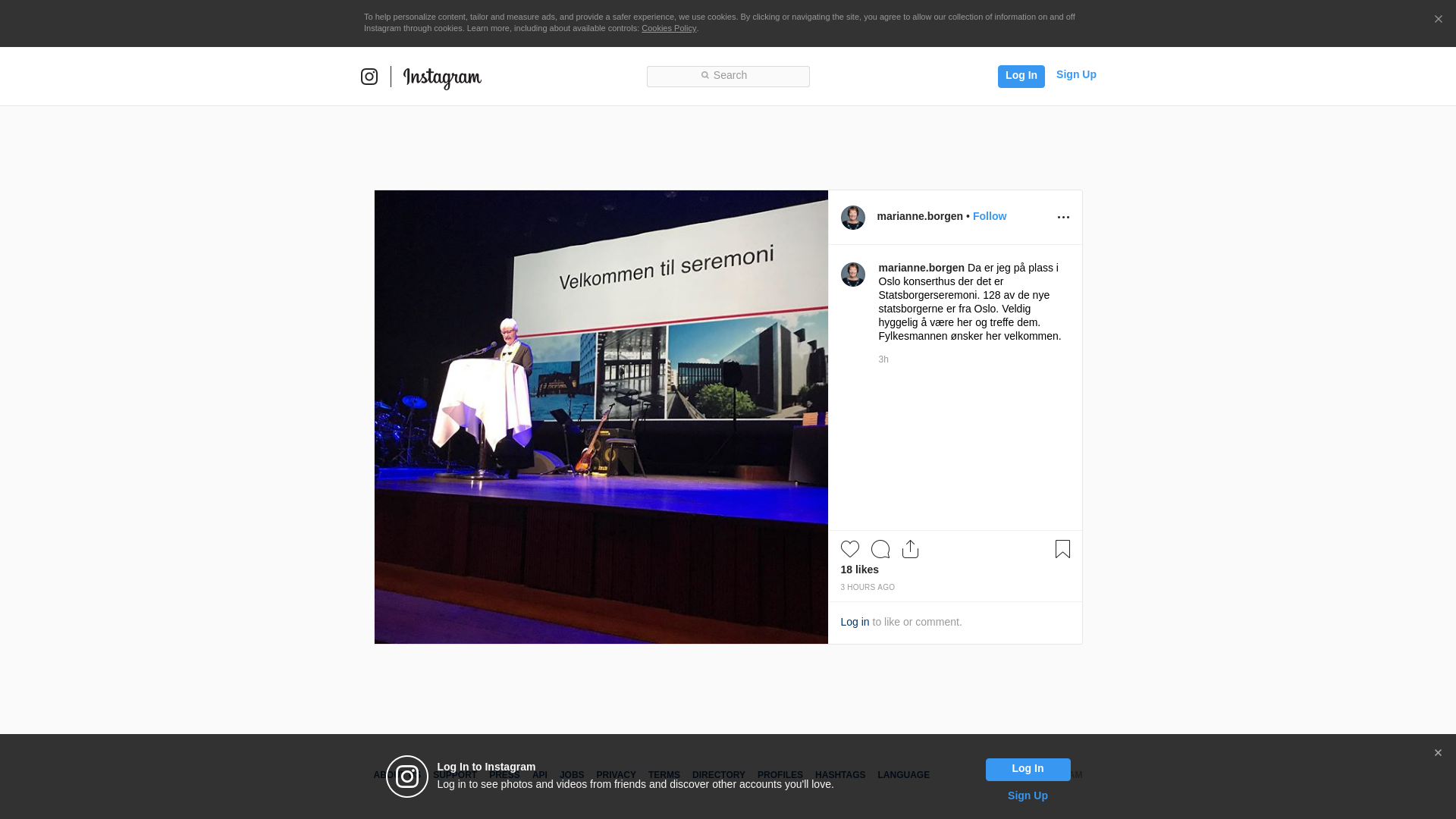Follow marianne.borgen
The height and width of the screenshot is (819, 1456).
point(990,216)
